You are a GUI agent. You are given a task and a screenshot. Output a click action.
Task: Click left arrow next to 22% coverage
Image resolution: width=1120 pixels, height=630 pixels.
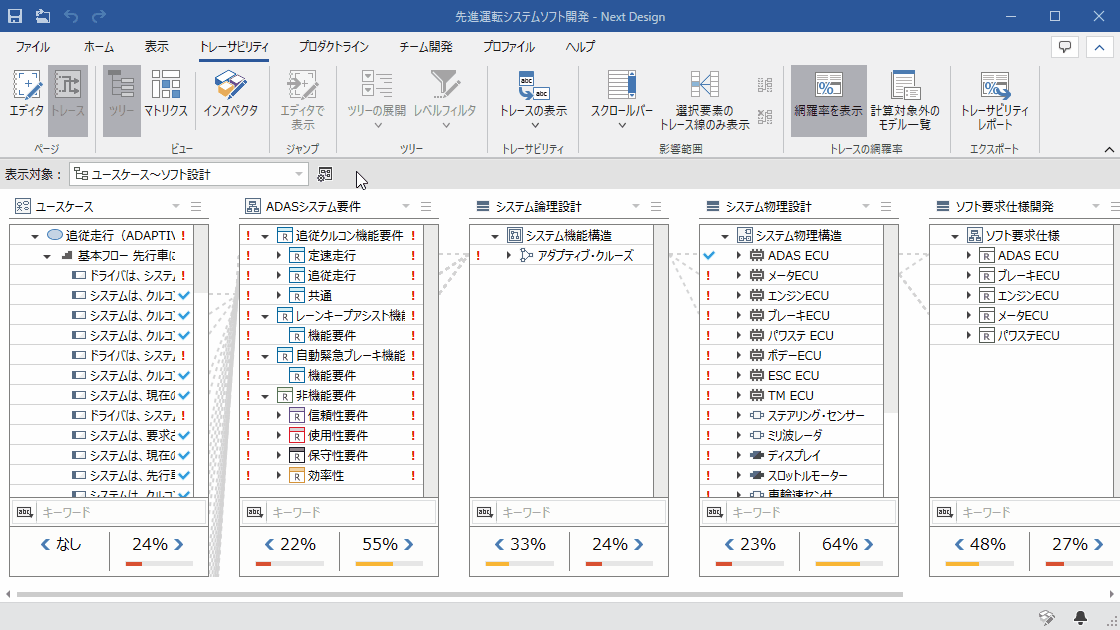(269, 544)
